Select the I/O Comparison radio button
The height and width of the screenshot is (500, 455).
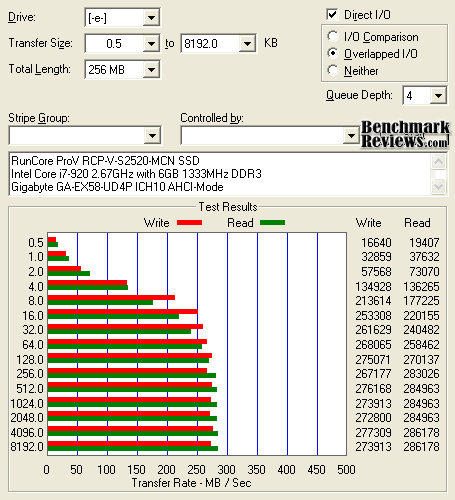[333, 36]
